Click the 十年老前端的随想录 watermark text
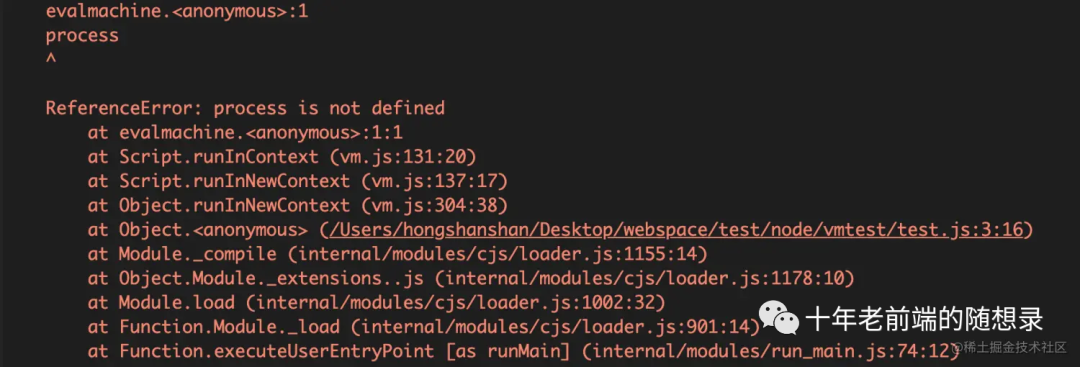 pos(924,319)
